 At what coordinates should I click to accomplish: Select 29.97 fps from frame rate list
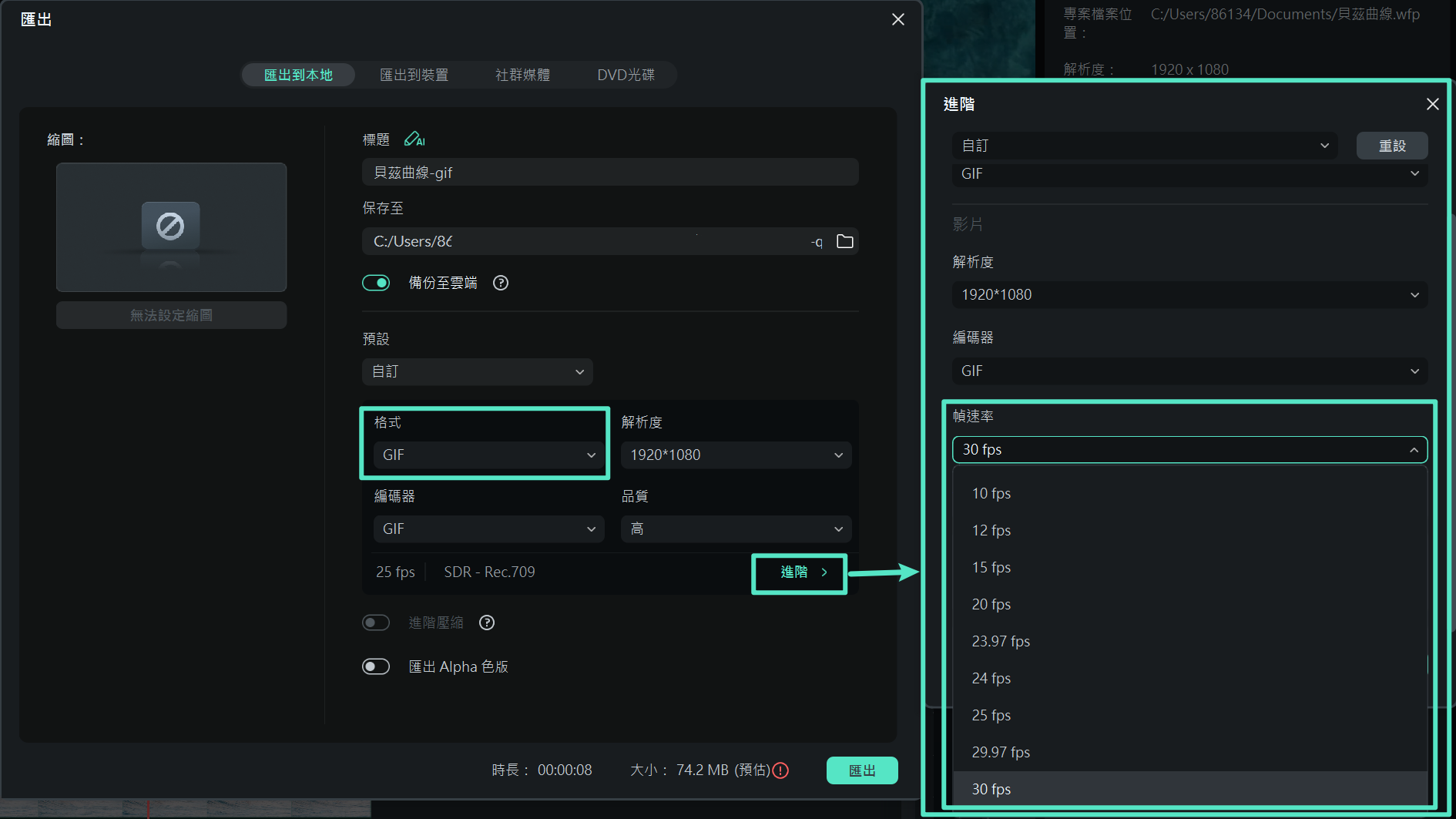pyautogui.click(x=1190, y=752)
